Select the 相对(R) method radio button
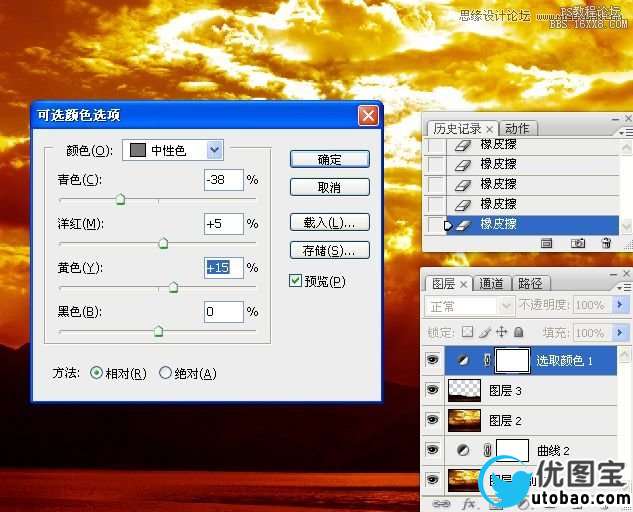The image size is (633, 512). [96, 373]
